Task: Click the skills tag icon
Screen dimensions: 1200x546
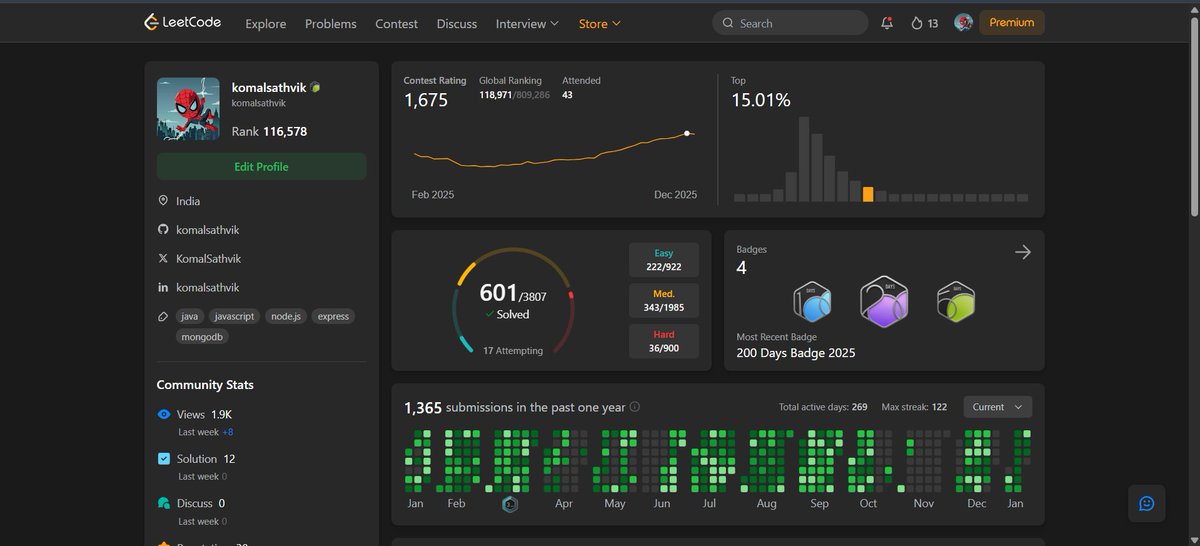Action: pos(163,316)
